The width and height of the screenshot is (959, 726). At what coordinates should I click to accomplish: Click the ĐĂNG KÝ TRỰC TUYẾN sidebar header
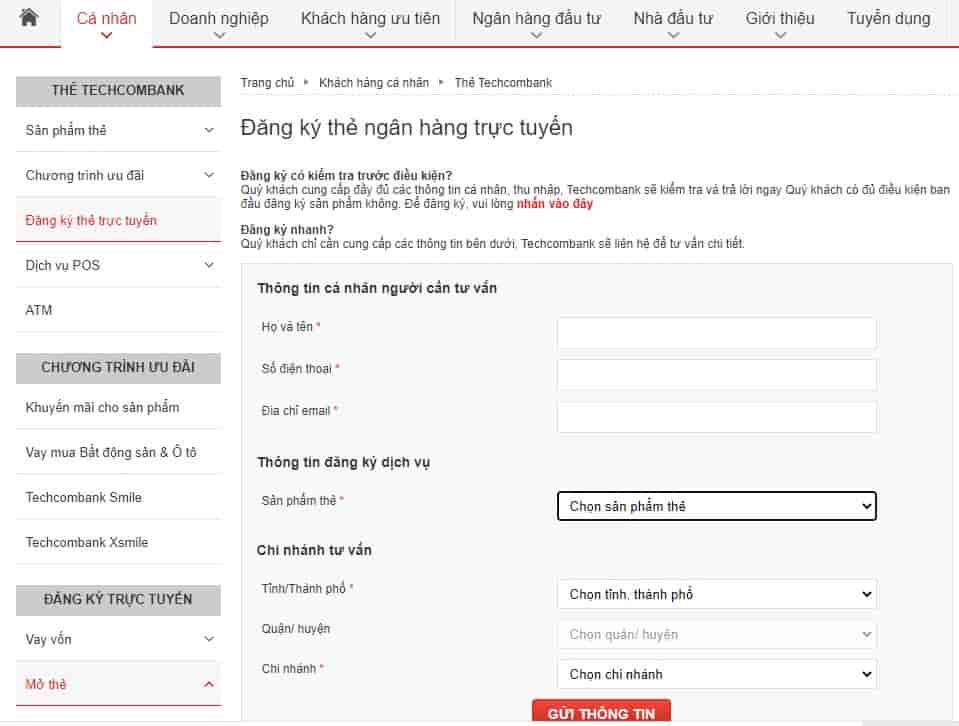pyautogui.click(x=118, y=600)
